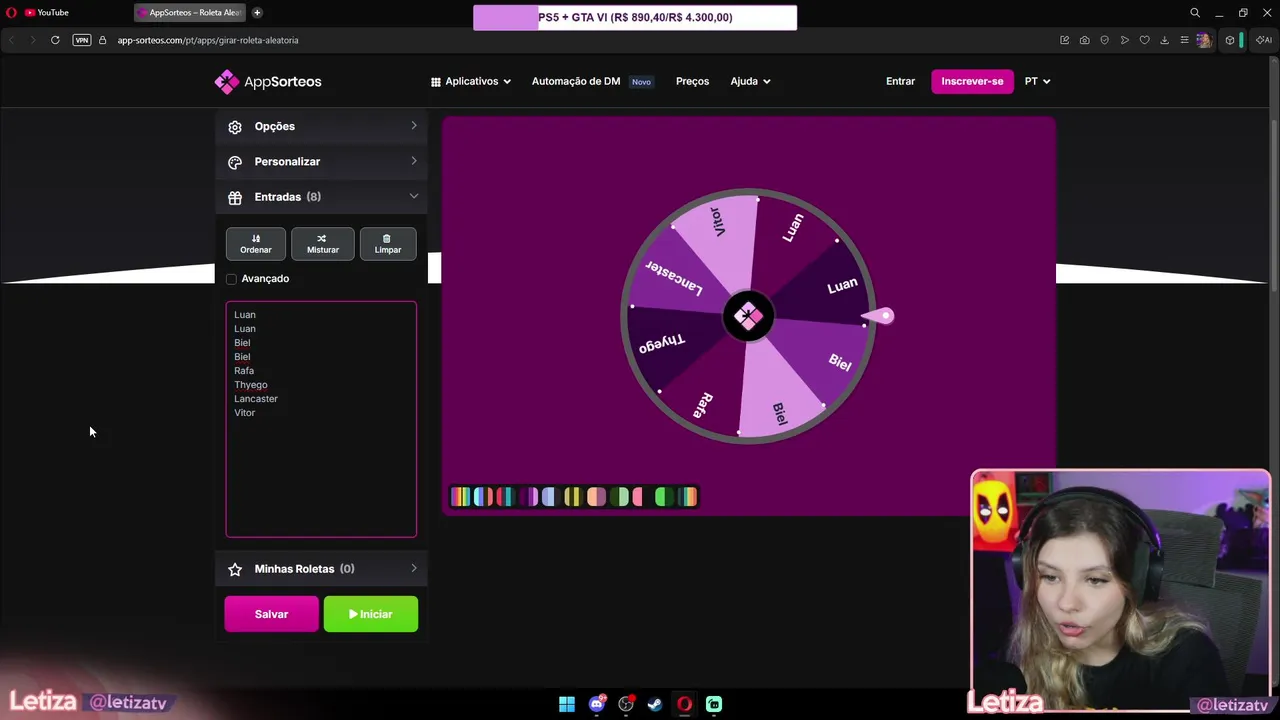Open the site security padlock
Screen dimensions: 1280x720
[103, 40]
